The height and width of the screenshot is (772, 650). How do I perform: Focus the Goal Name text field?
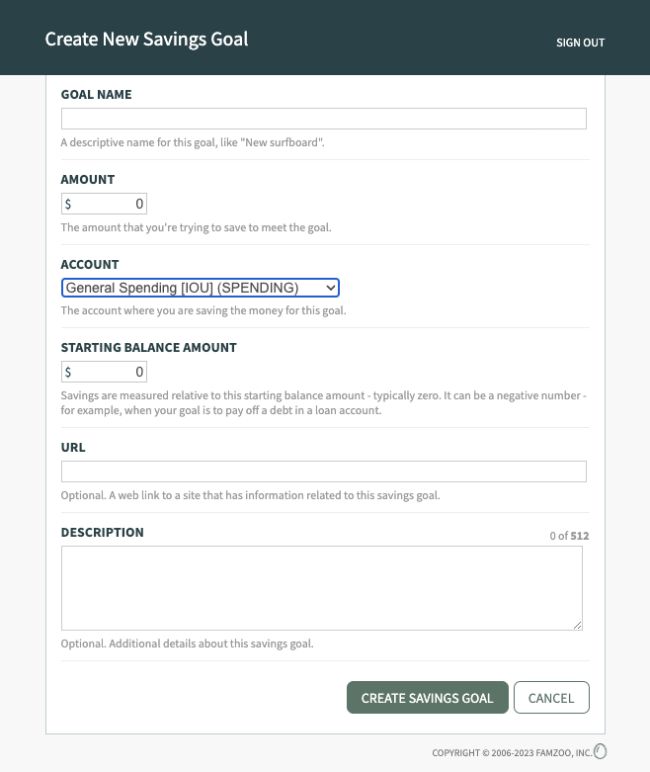click(324, 119)
